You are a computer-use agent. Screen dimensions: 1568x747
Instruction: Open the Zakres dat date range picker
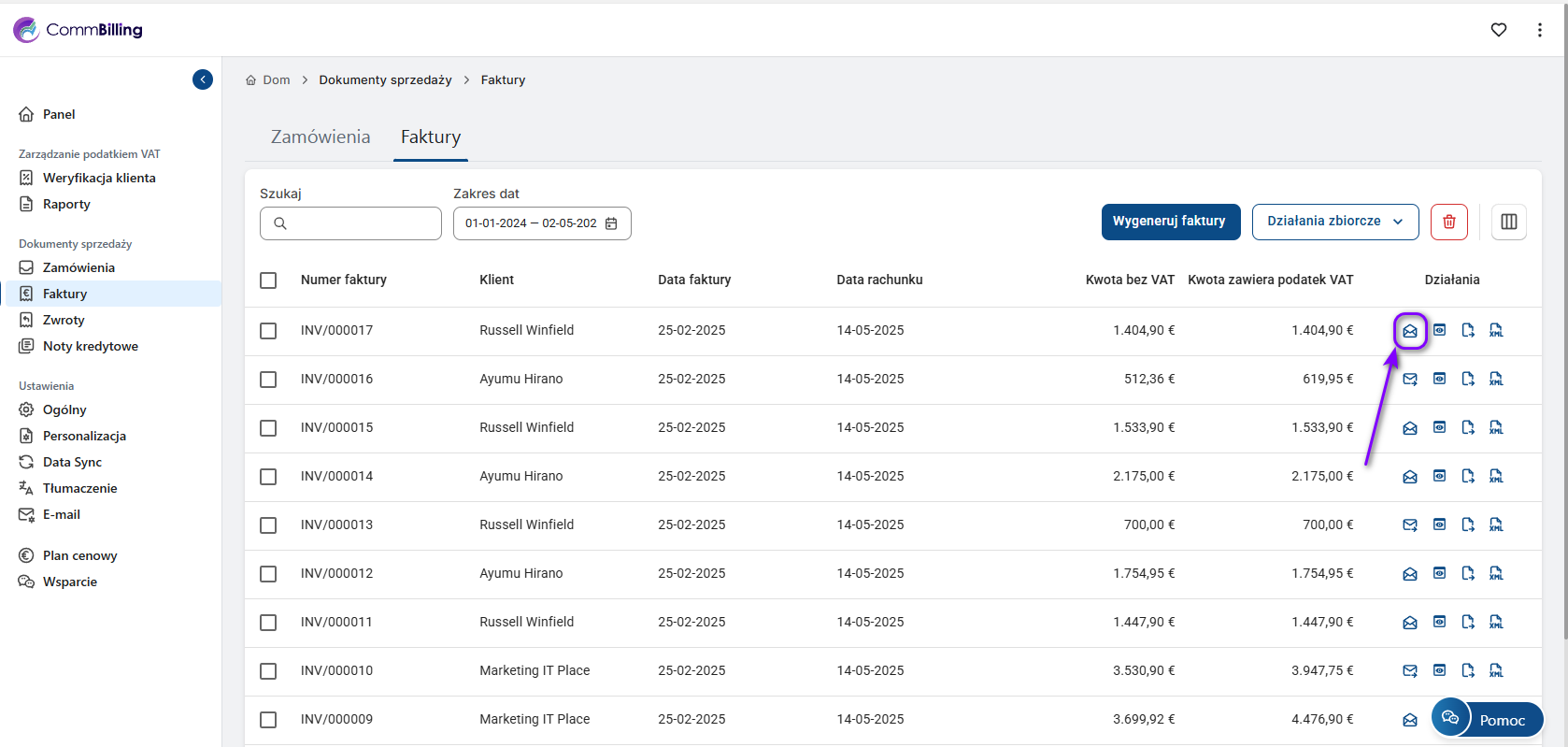[541, 223]
